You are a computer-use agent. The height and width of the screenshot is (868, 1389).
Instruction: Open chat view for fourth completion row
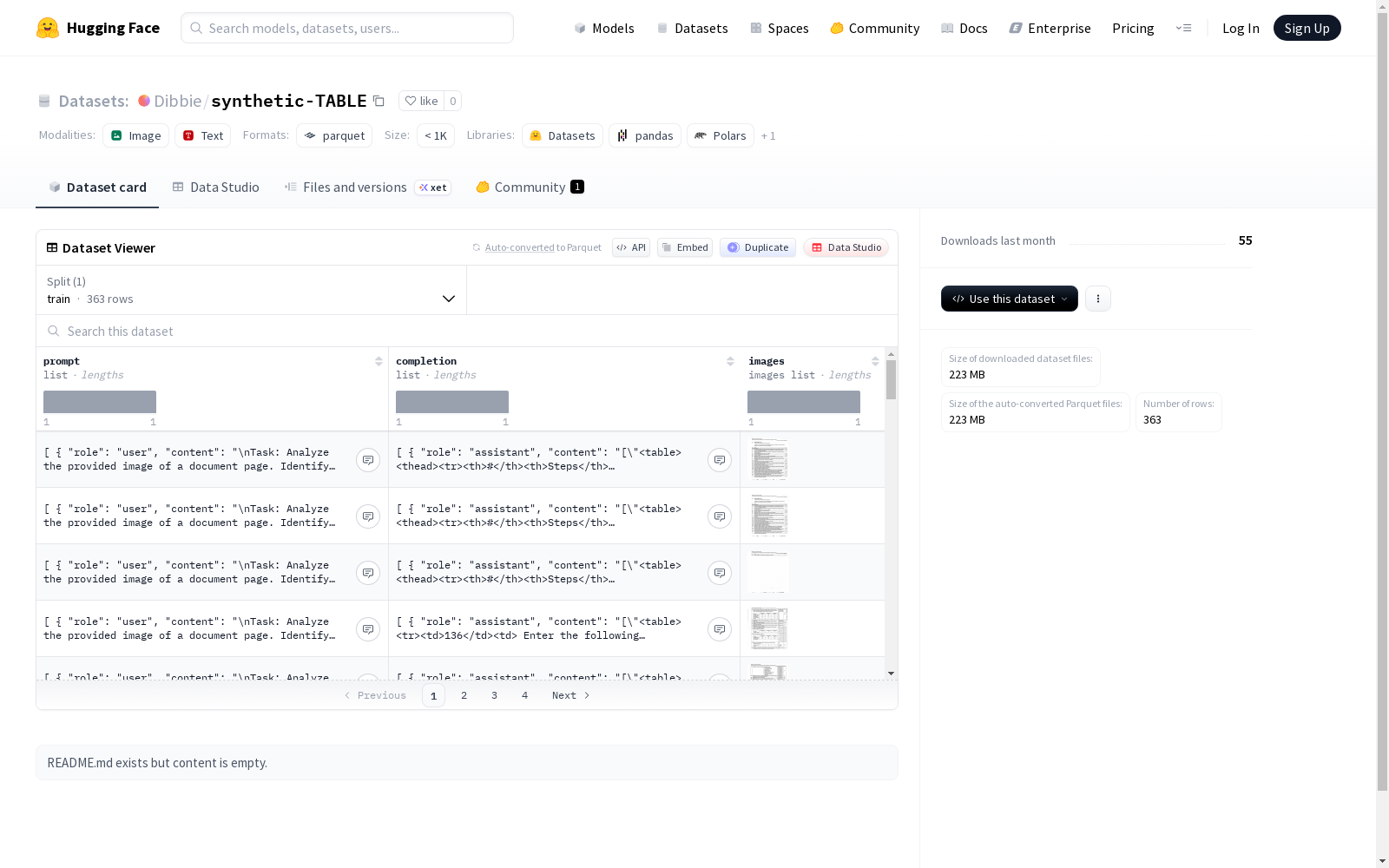coord(720,629)
